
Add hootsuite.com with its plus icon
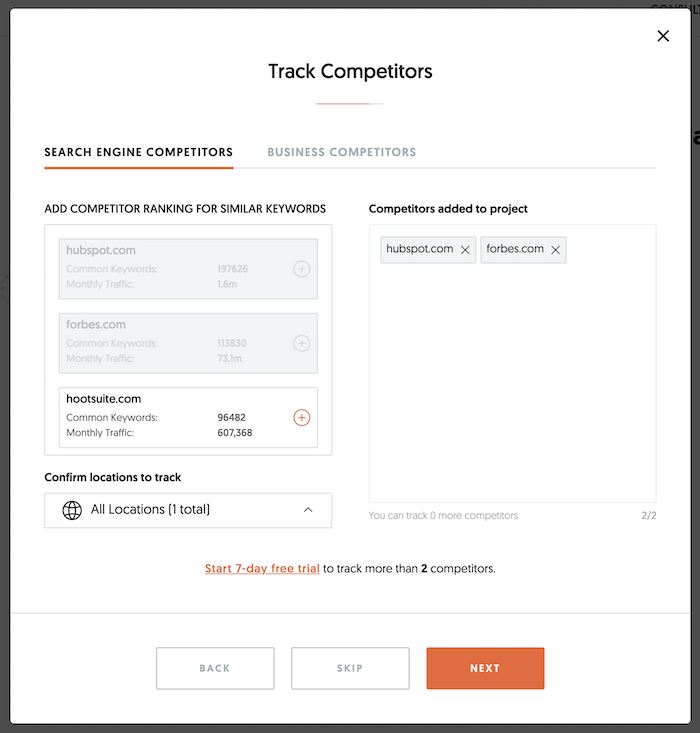[302, 418]
